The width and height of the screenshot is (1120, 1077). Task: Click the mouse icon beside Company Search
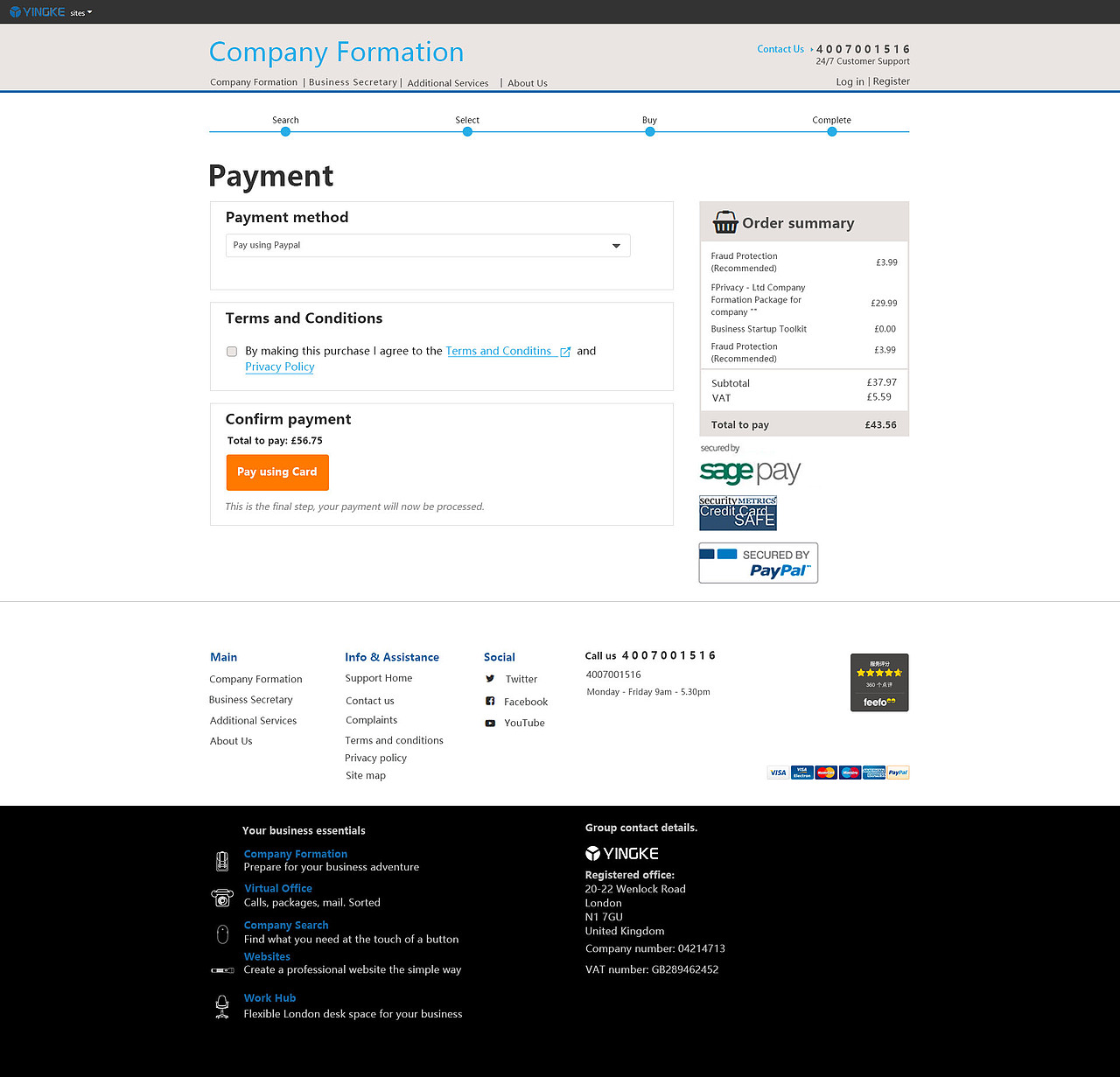click(x=222, y=934)
